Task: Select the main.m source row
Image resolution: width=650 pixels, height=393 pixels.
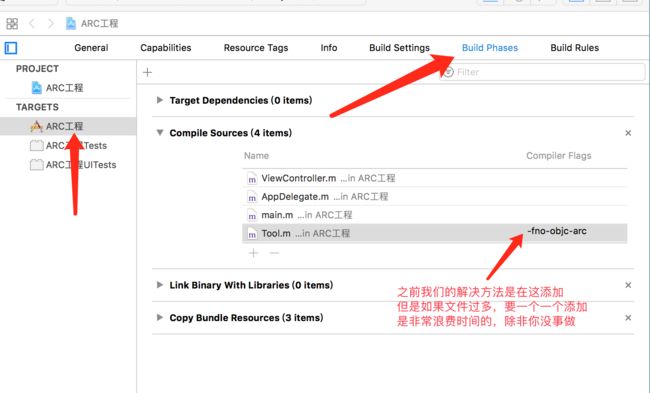Action: click(434, 215)
